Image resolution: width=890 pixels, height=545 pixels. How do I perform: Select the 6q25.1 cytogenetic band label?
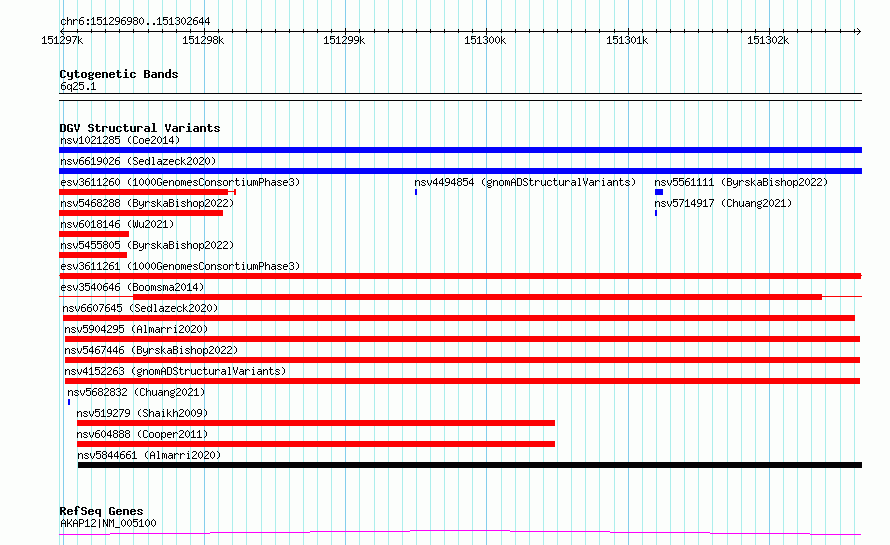pyautogui.click(x=78, y=86)
